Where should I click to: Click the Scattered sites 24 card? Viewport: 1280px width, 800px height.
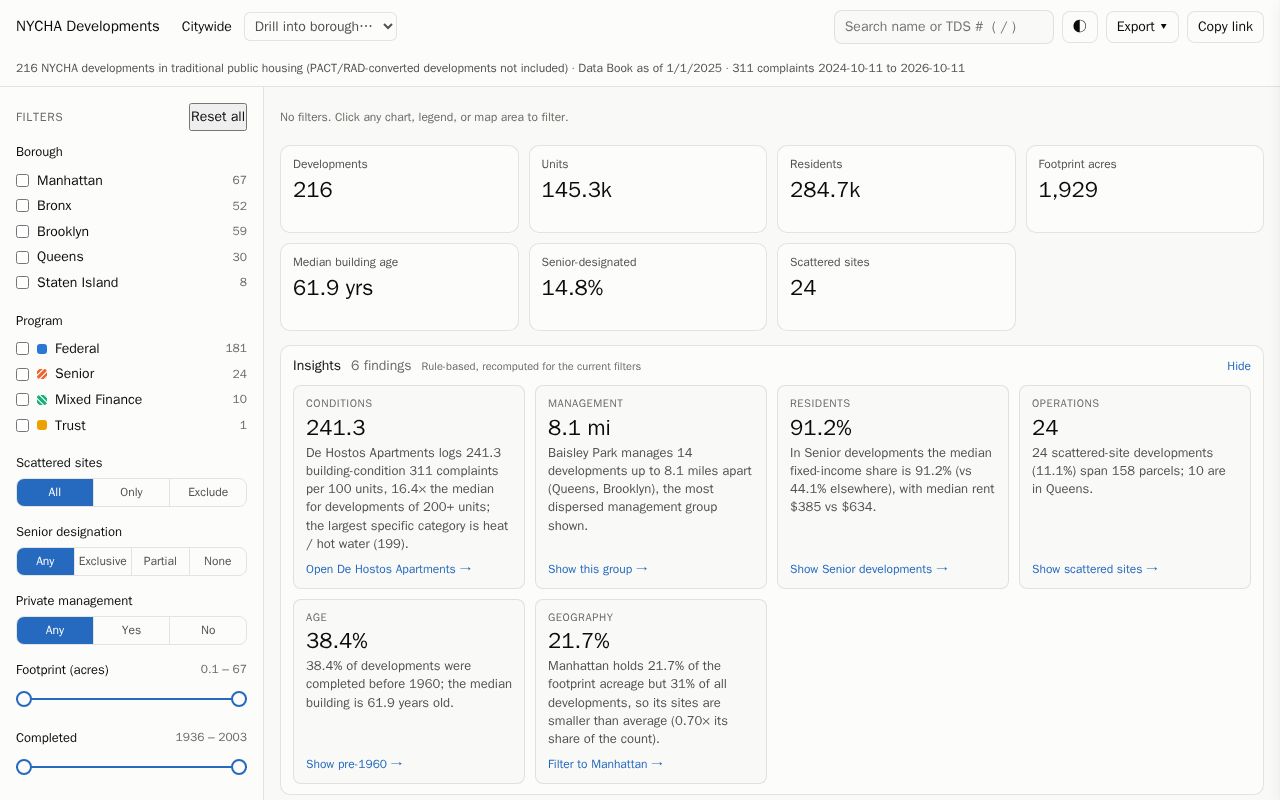click(x=896, y=287)
